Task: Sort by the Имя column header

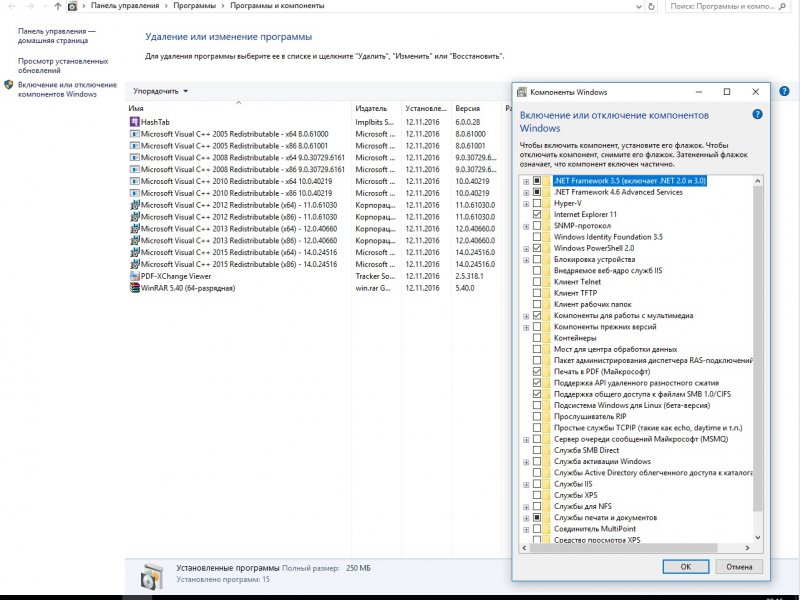Action: click(239, 108)
